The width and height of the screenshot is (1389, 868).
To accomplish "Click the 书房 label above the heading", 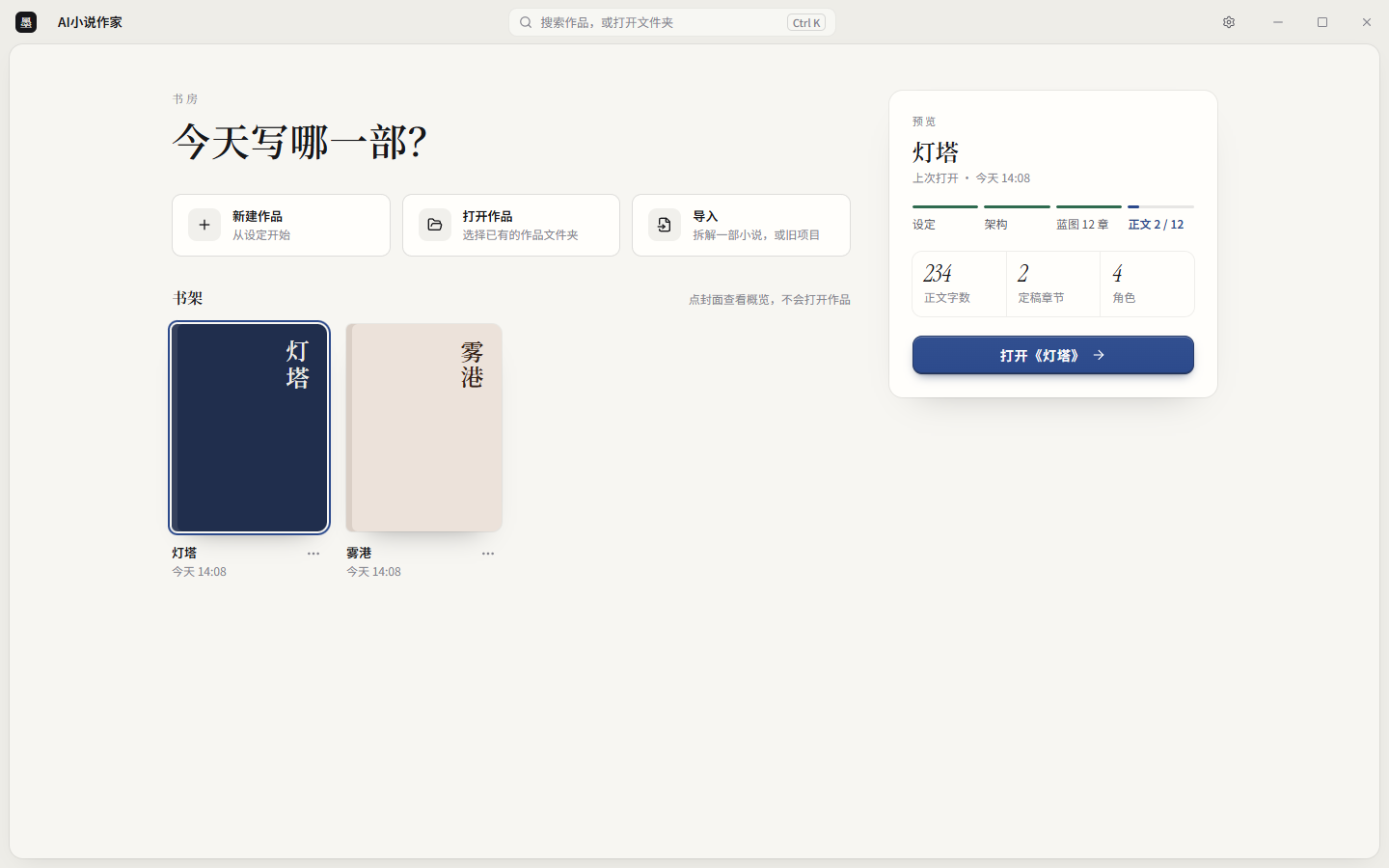I will point(185,99).
